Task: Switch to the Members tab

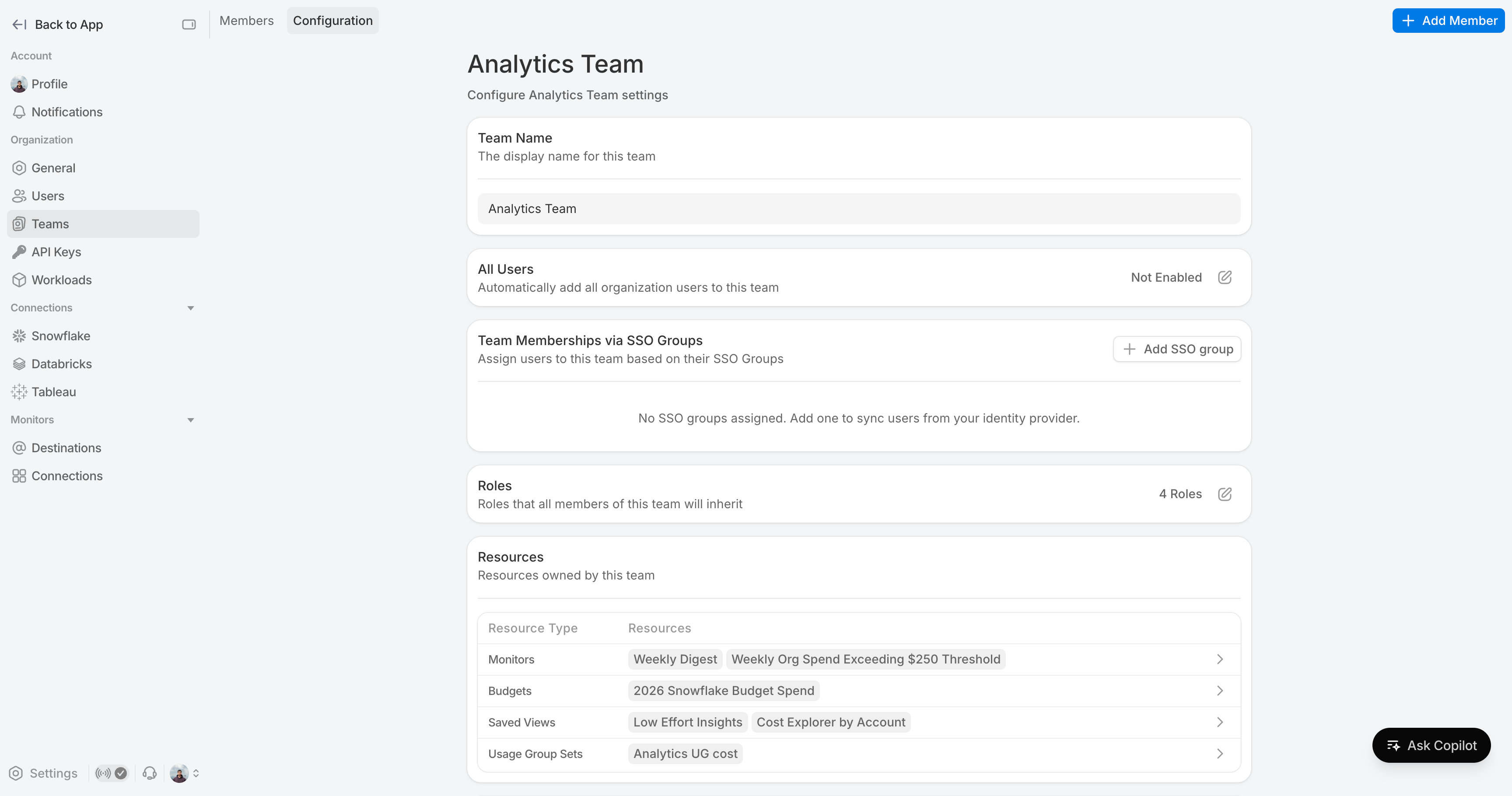Action: pos(246,21)
